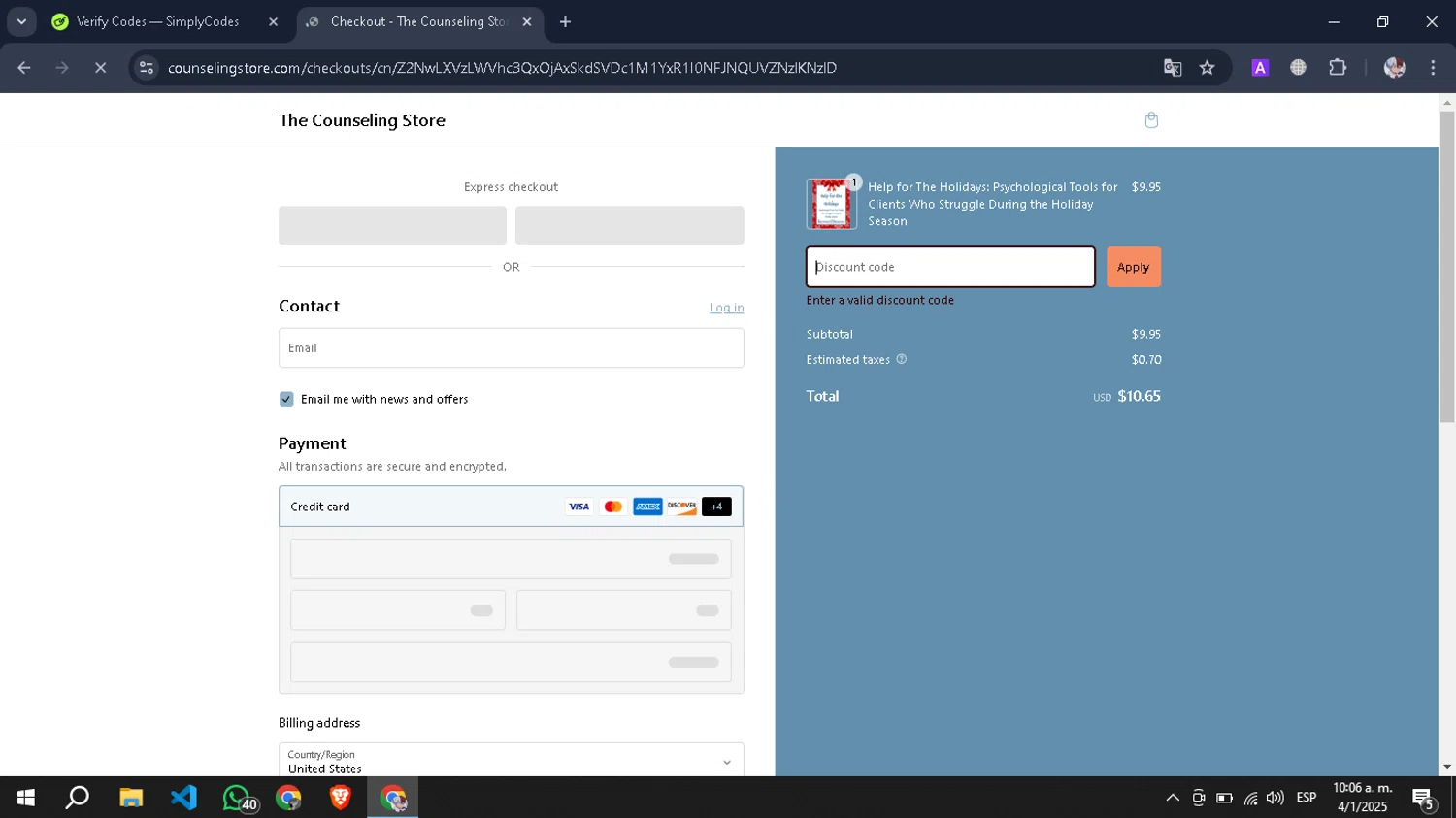The width and height of the screenshot is (1456, 818).
Task: Click the Mastercard logo
Action: pos(612,507)
